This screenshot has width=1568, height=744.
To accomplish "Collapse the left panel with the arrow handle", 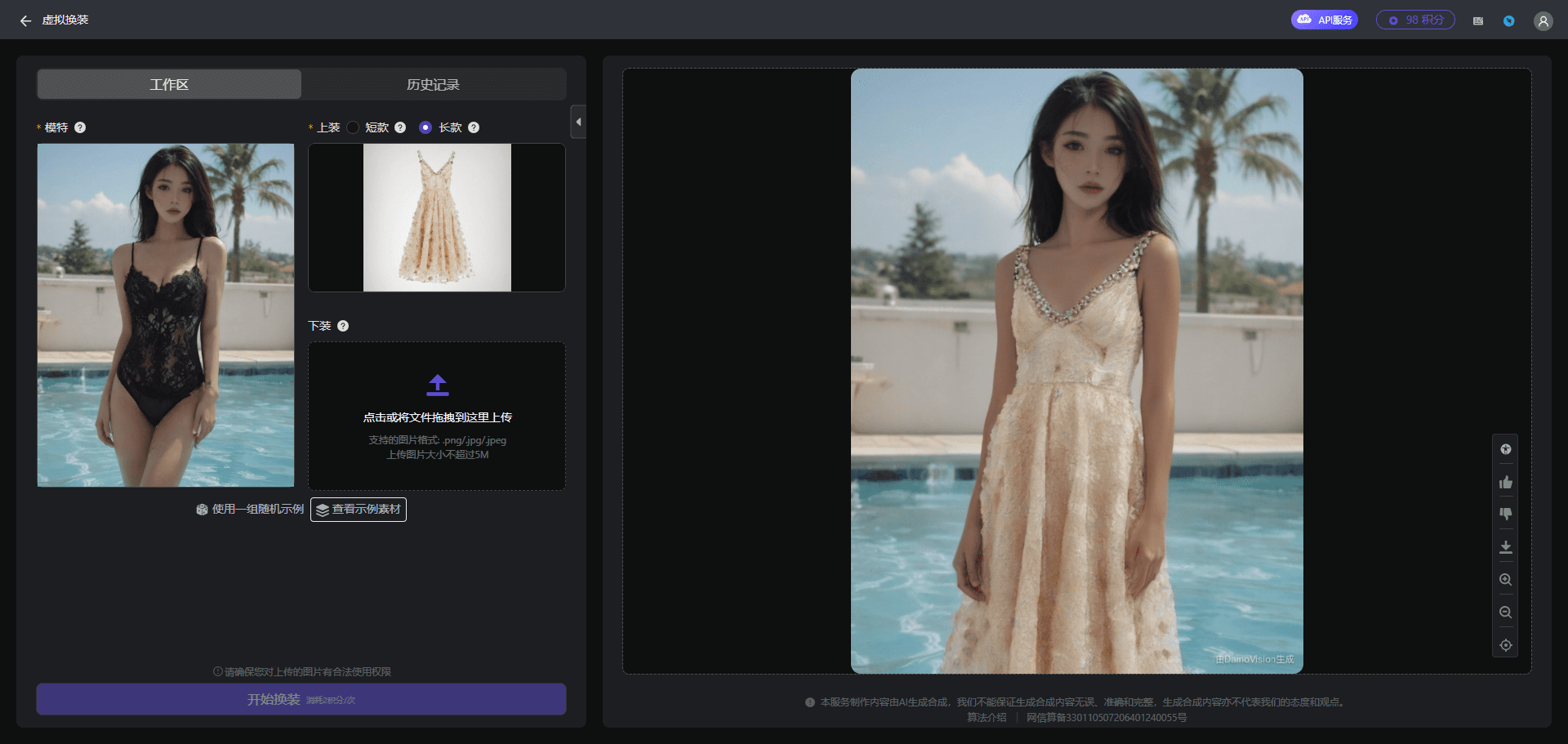I will [x=578, y=122].
